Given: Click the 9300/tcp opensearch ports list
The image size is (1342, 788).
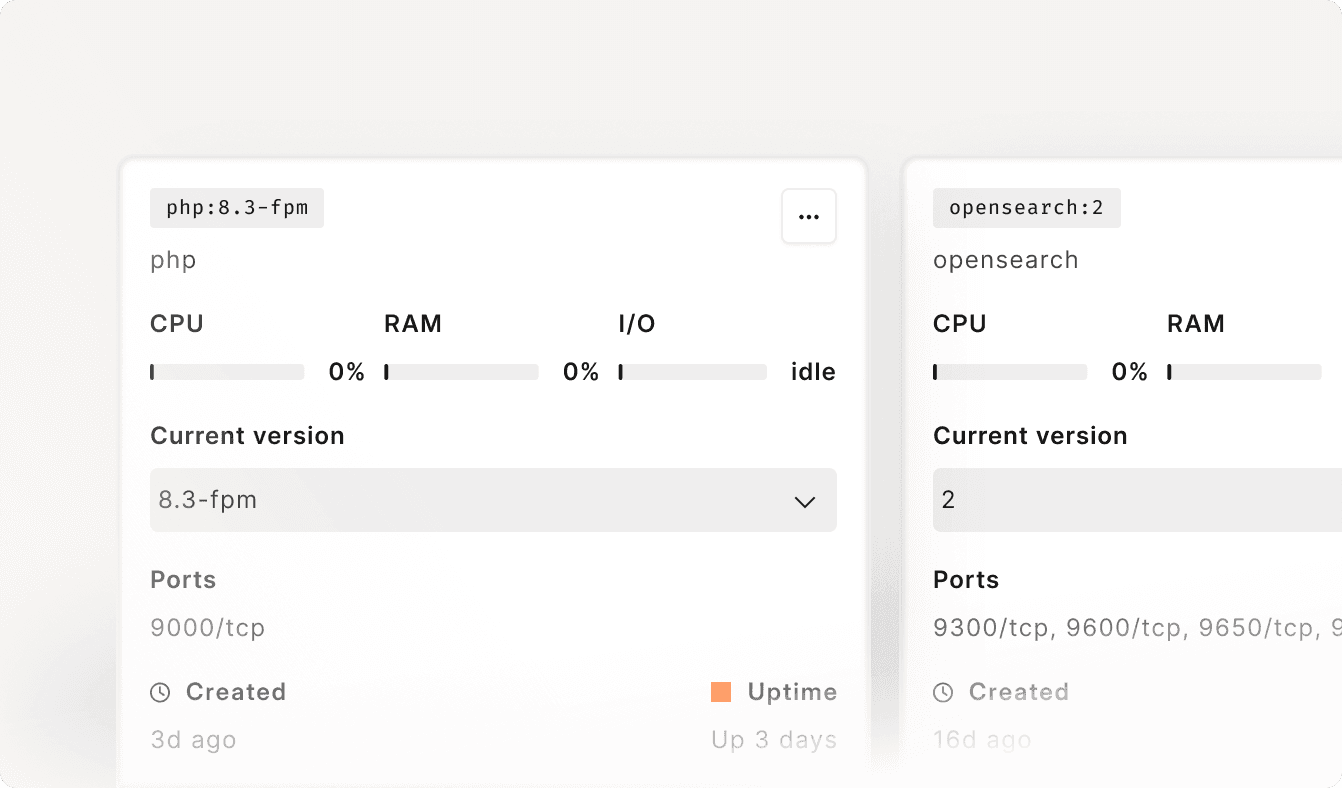Looking at the screenshot, I should coord(1137,628).
